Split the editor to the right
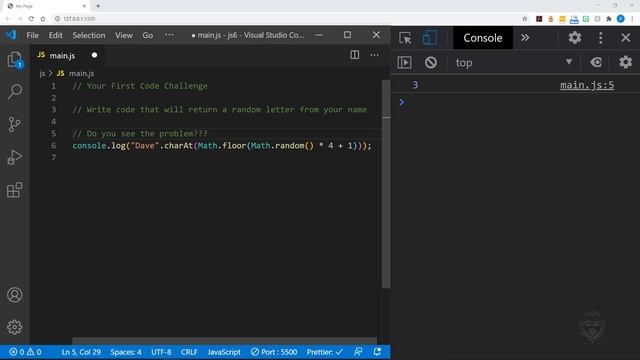The image size is (640, 360). pos(355,55)
